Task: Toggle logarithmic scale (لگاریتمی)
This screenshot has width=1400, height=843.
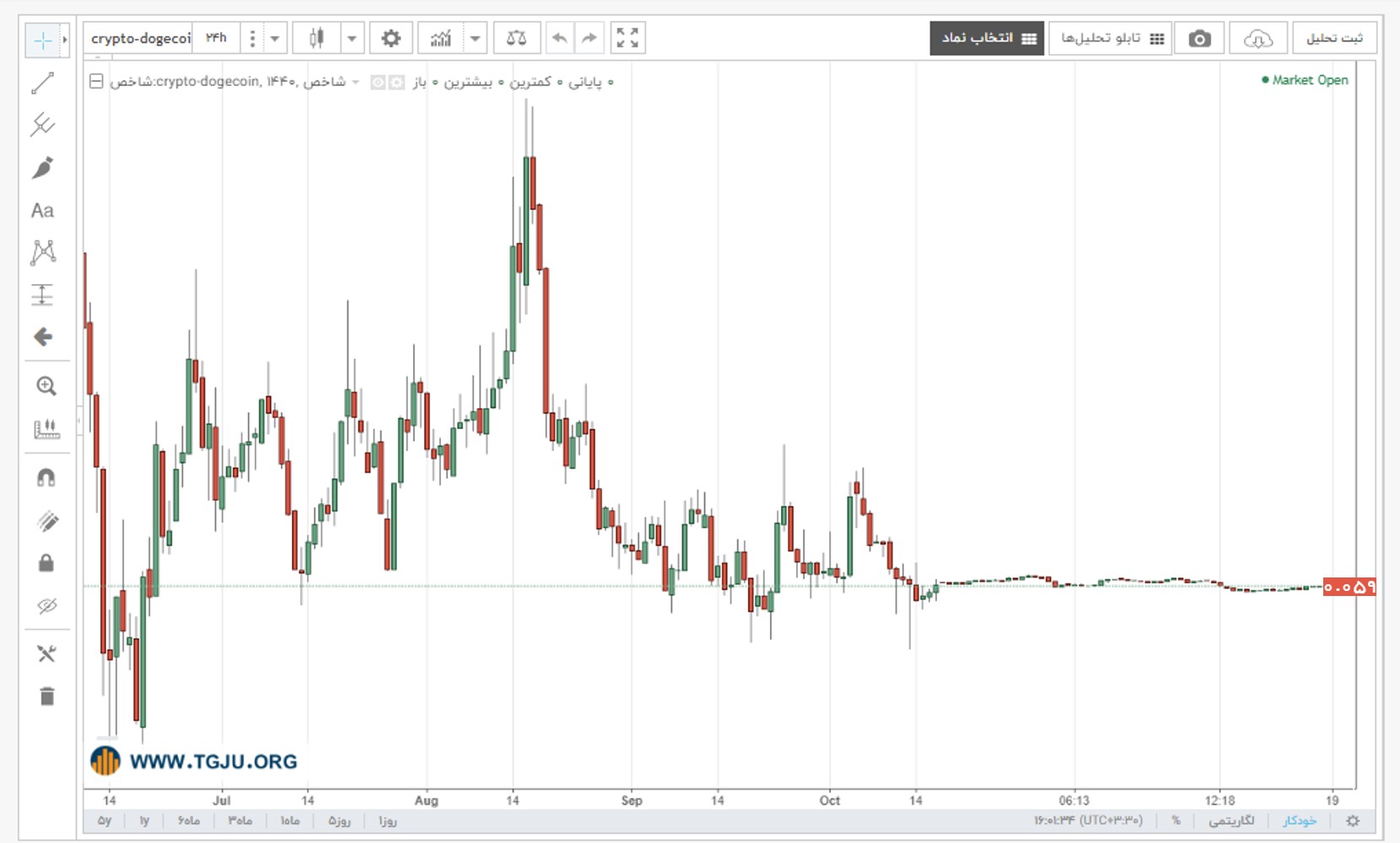Action: pos(1230,820)
